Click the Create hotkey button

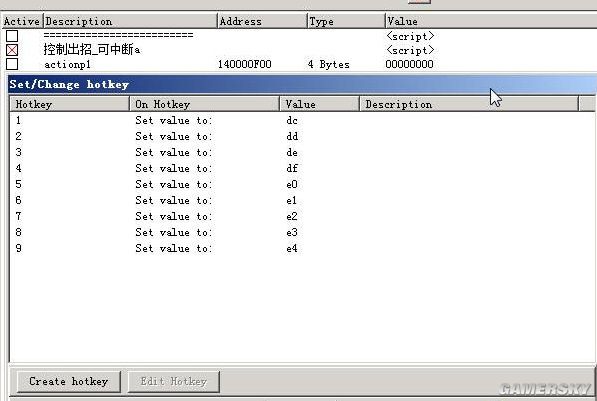pyautogui.click(x=69, y=381)
